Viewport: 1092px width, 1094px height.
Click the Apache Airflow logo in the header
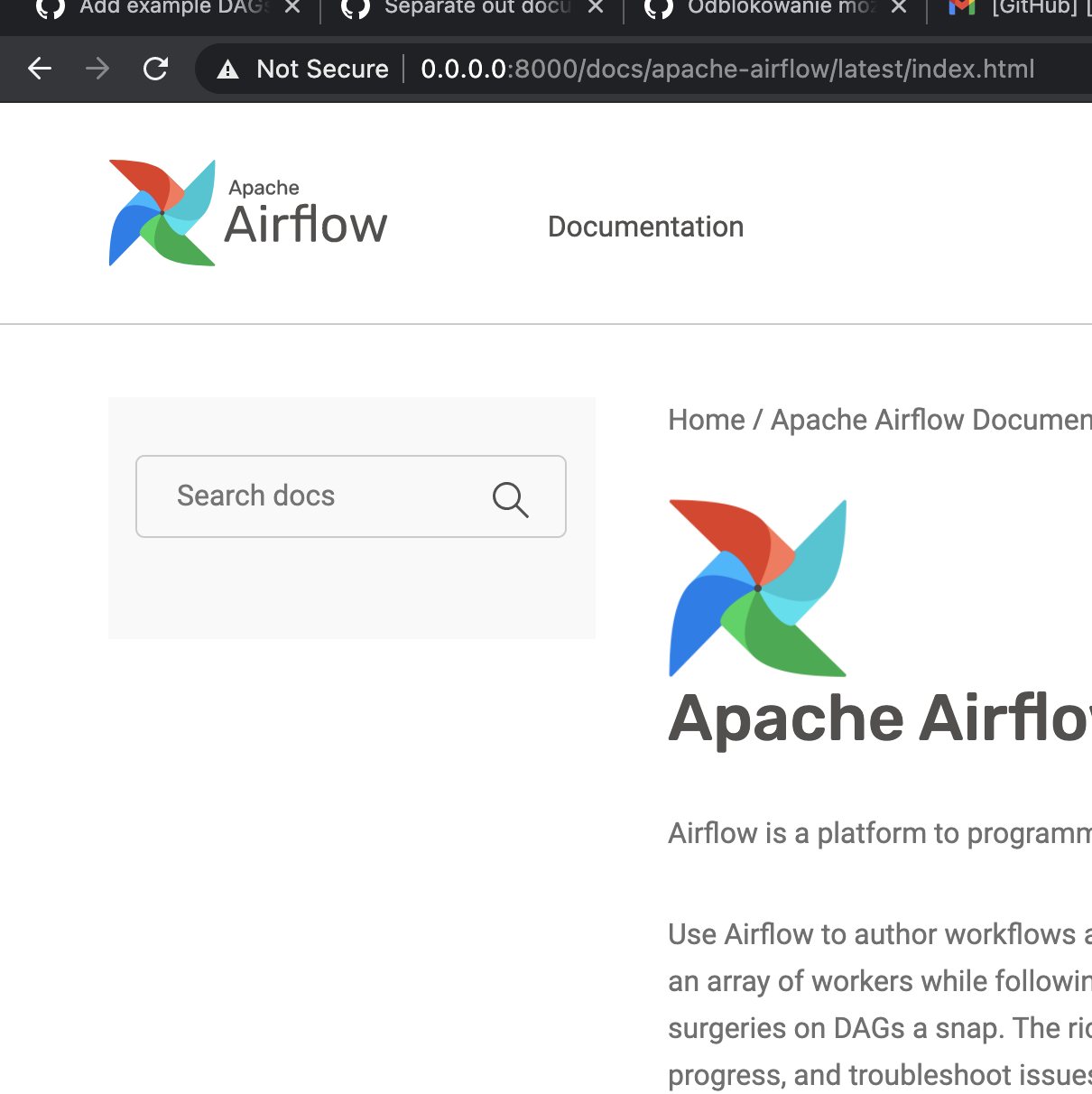click(x=248, y=213)
